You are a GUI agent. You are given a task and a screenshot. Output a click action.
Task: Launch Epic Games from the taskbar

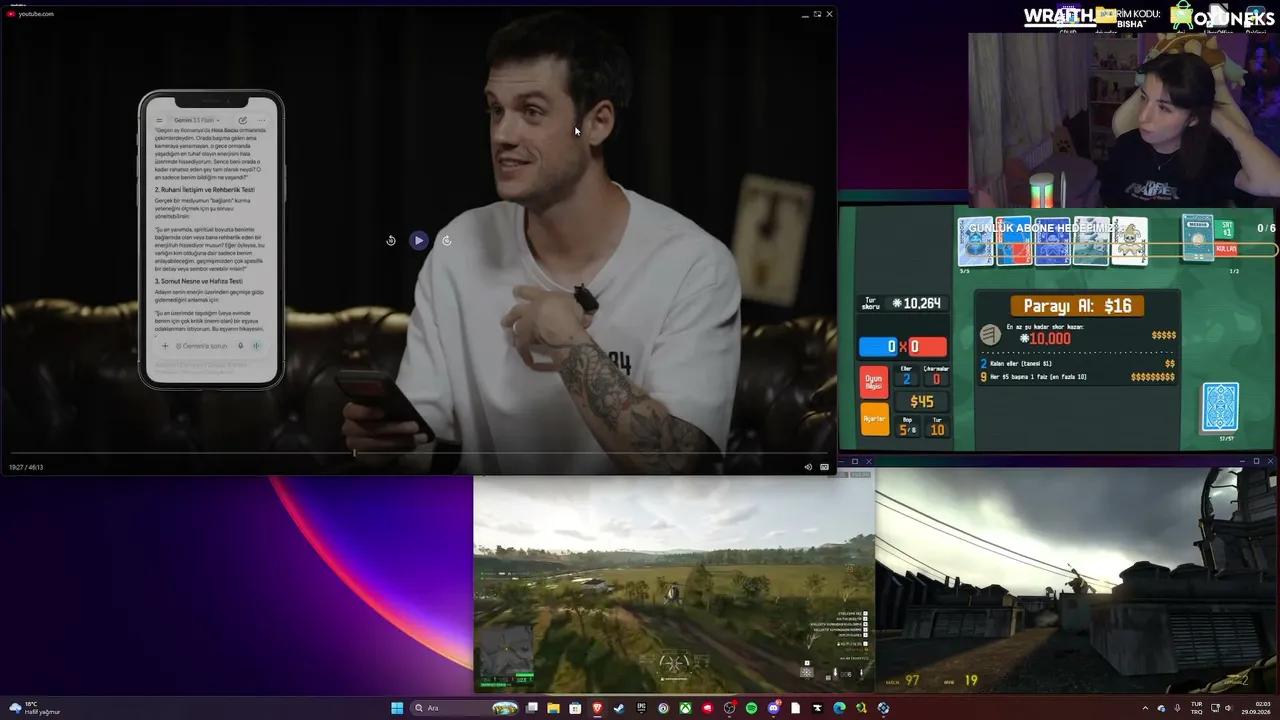(641, 708)
